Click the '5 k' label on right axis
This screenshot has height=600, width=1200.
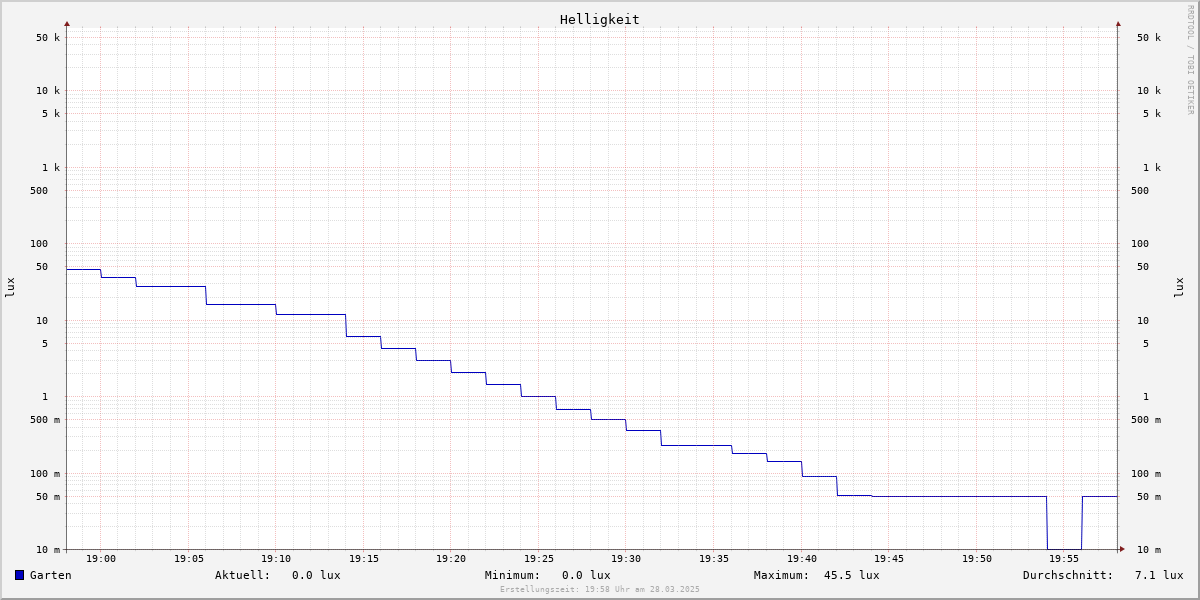pos(1152,114)
